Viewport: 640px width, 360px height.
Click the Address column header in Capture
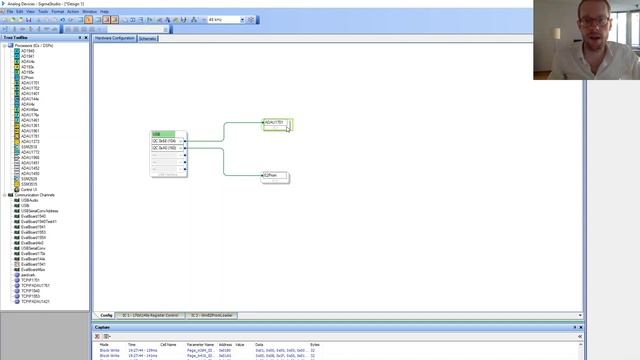pos(225,345)
